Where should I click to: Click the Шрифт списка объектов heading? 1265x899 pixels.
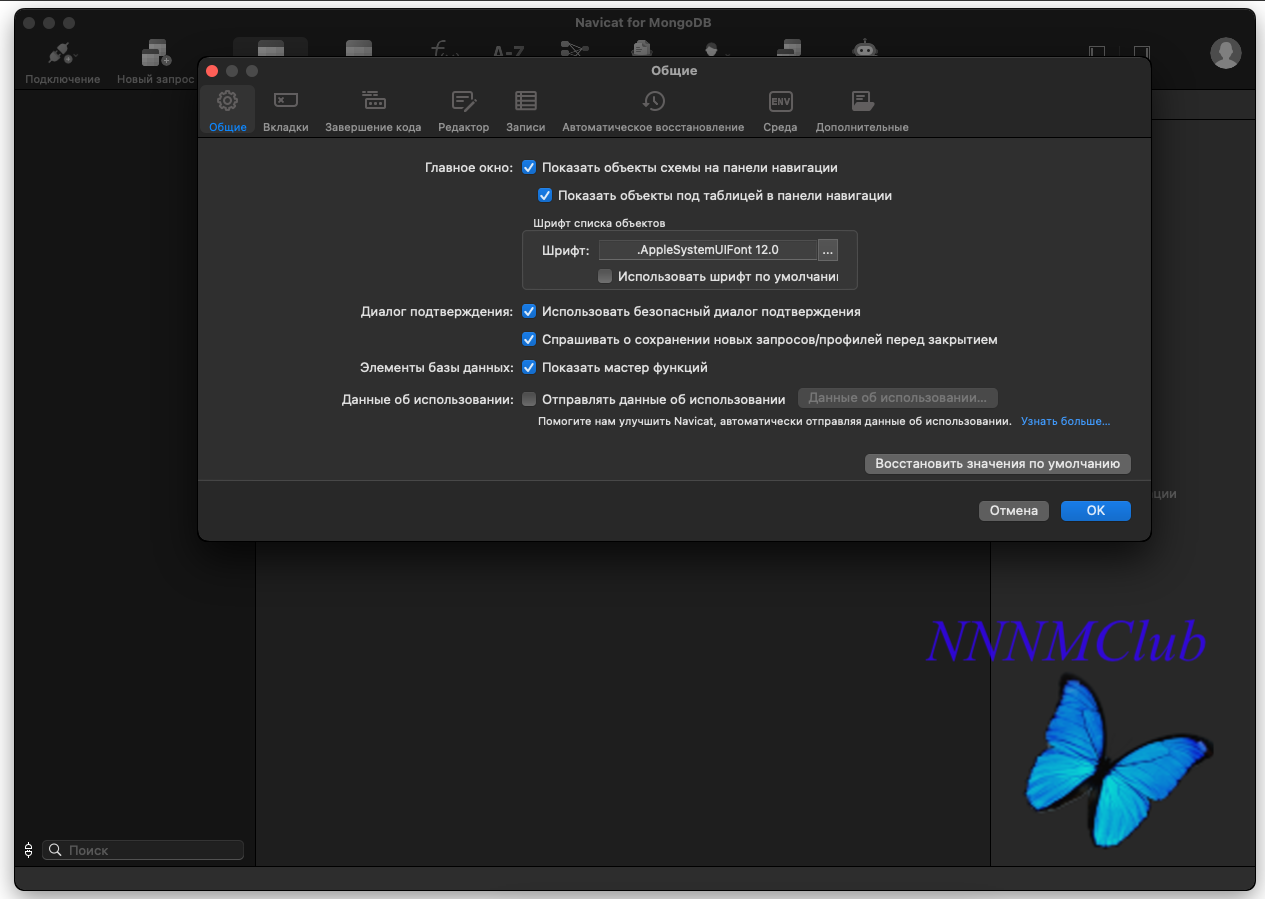point(599,223)
